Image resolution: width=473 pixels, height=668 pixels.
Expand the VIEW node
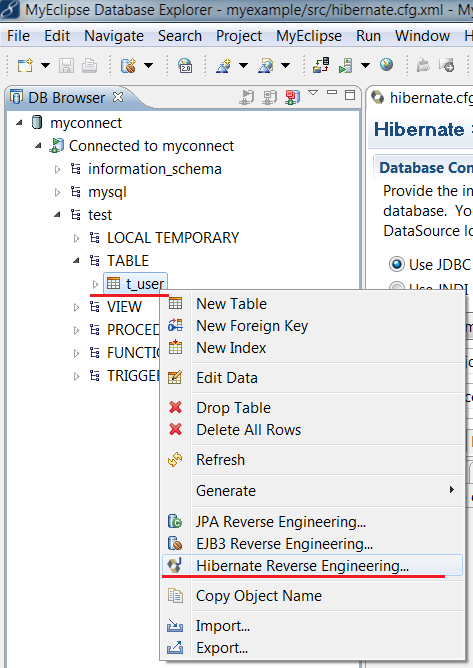tap(76, 307)
